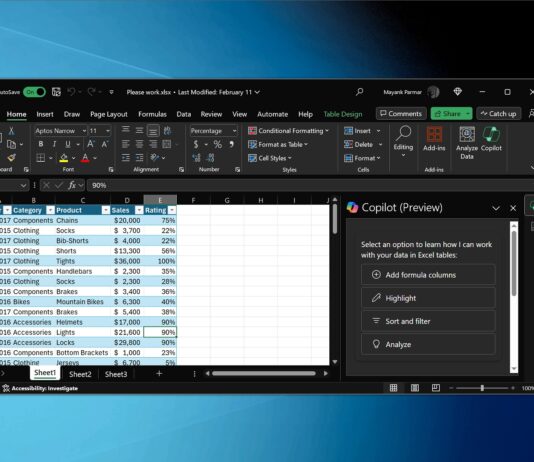This screenshot has width=534, height=462.
Task: Select Add formula columns option
Action: 428,275
